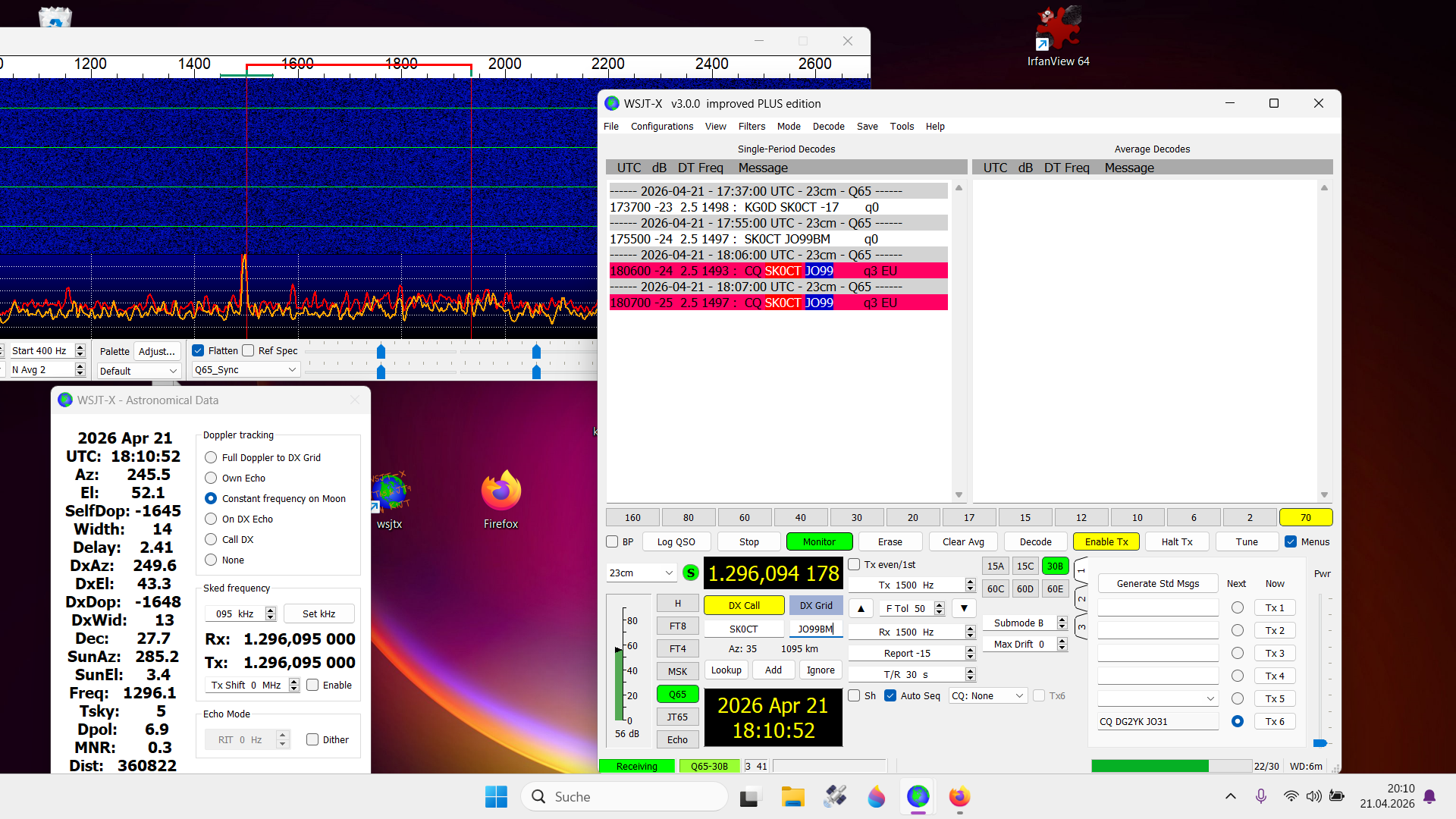Click the Log QSO button
This screenshot has height=819, width=1456.
676,541
